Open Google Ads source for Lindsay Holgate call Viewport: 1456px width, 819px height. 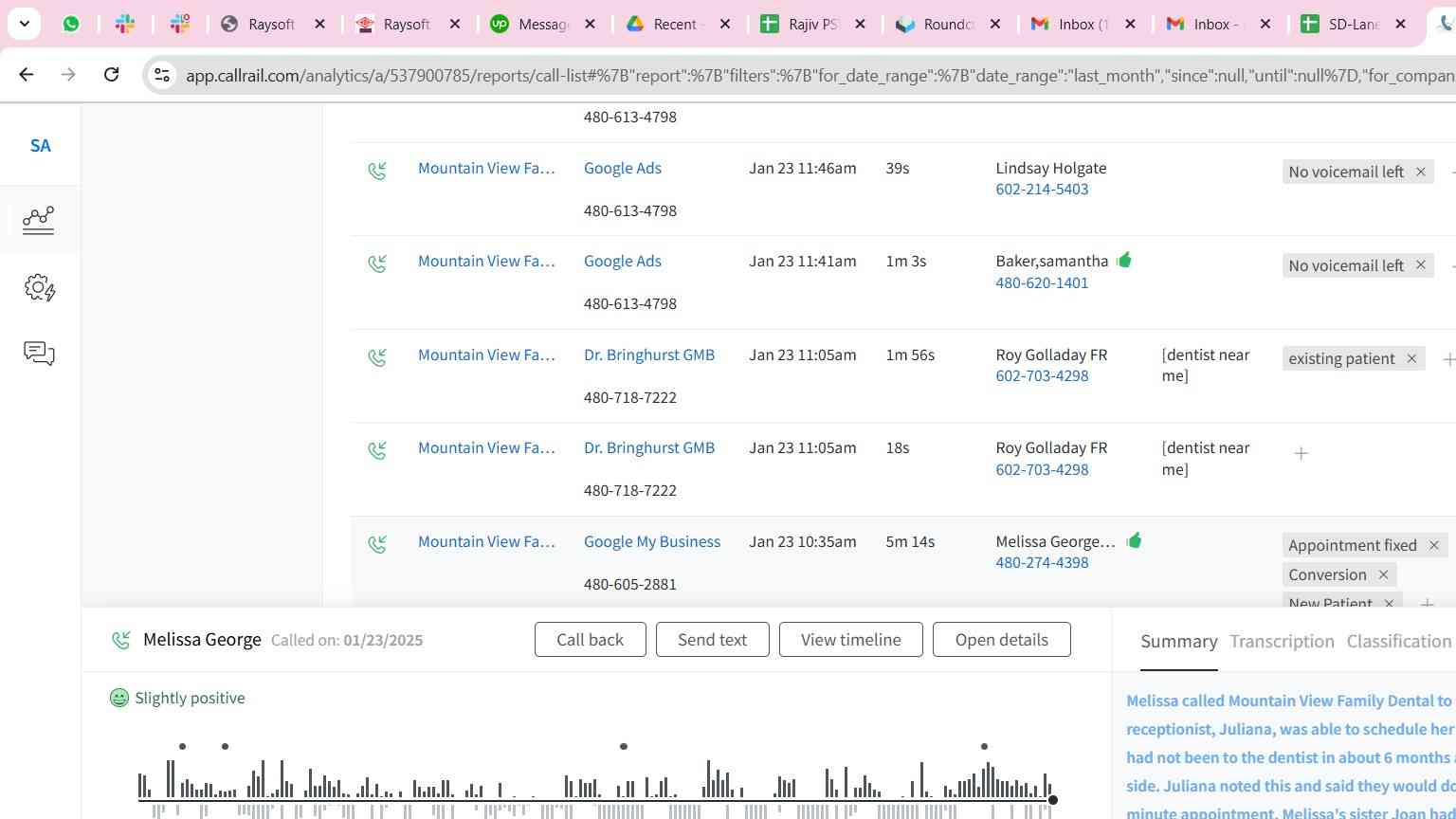pyautogui.click(x=623, y=168)
